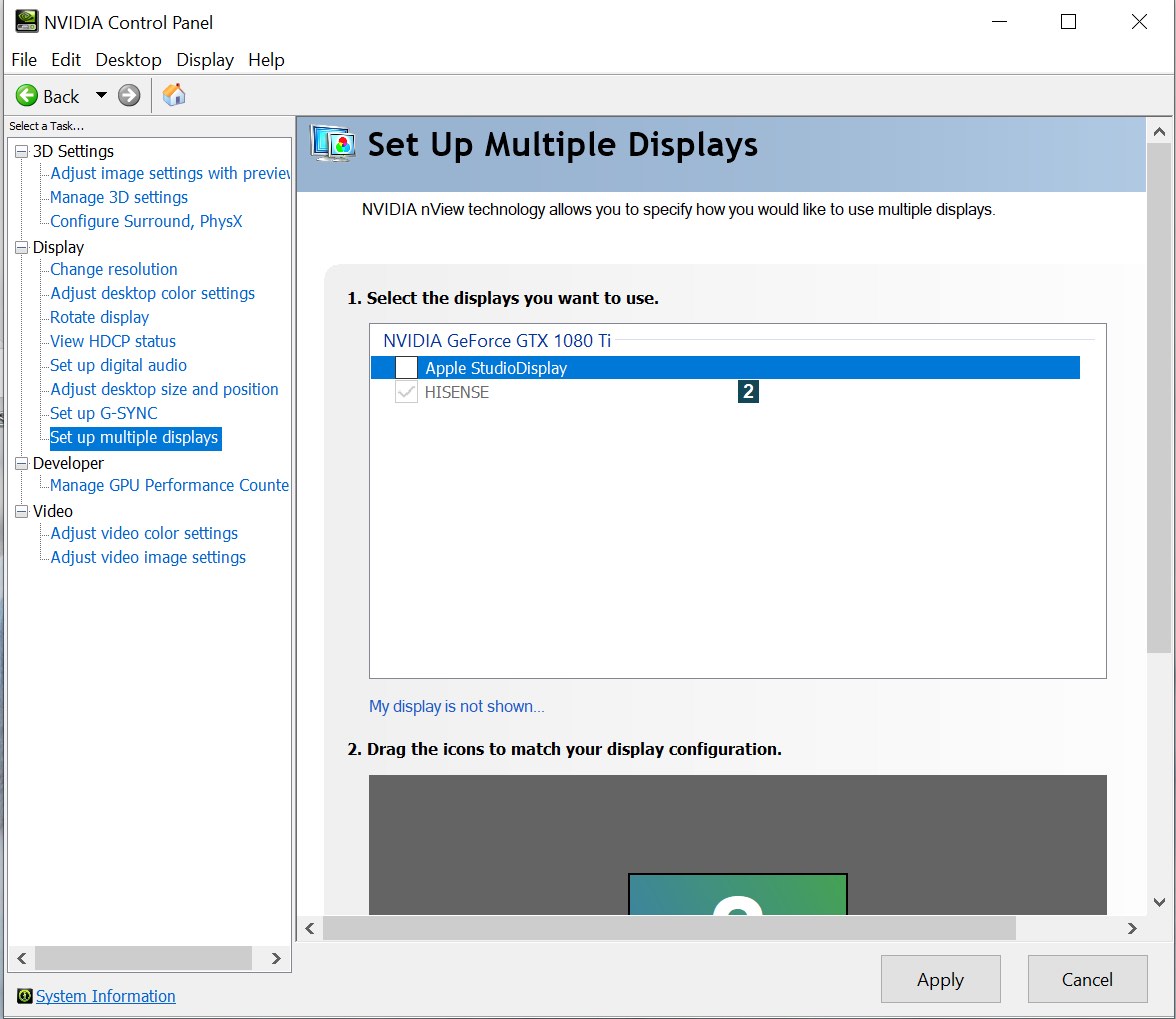Open Set up G-SYNC task
The width and height of the screenshot is (1176, 1019).
point(104,413)
